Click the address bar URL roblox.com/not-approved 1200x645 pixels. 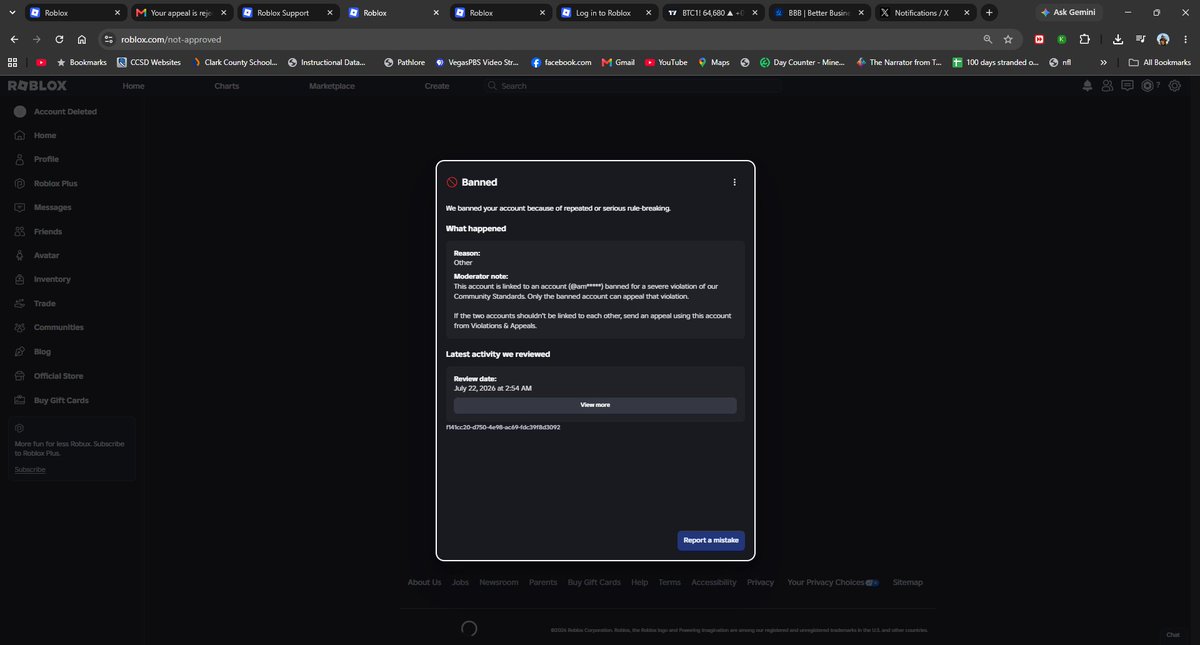pos(171,39)
